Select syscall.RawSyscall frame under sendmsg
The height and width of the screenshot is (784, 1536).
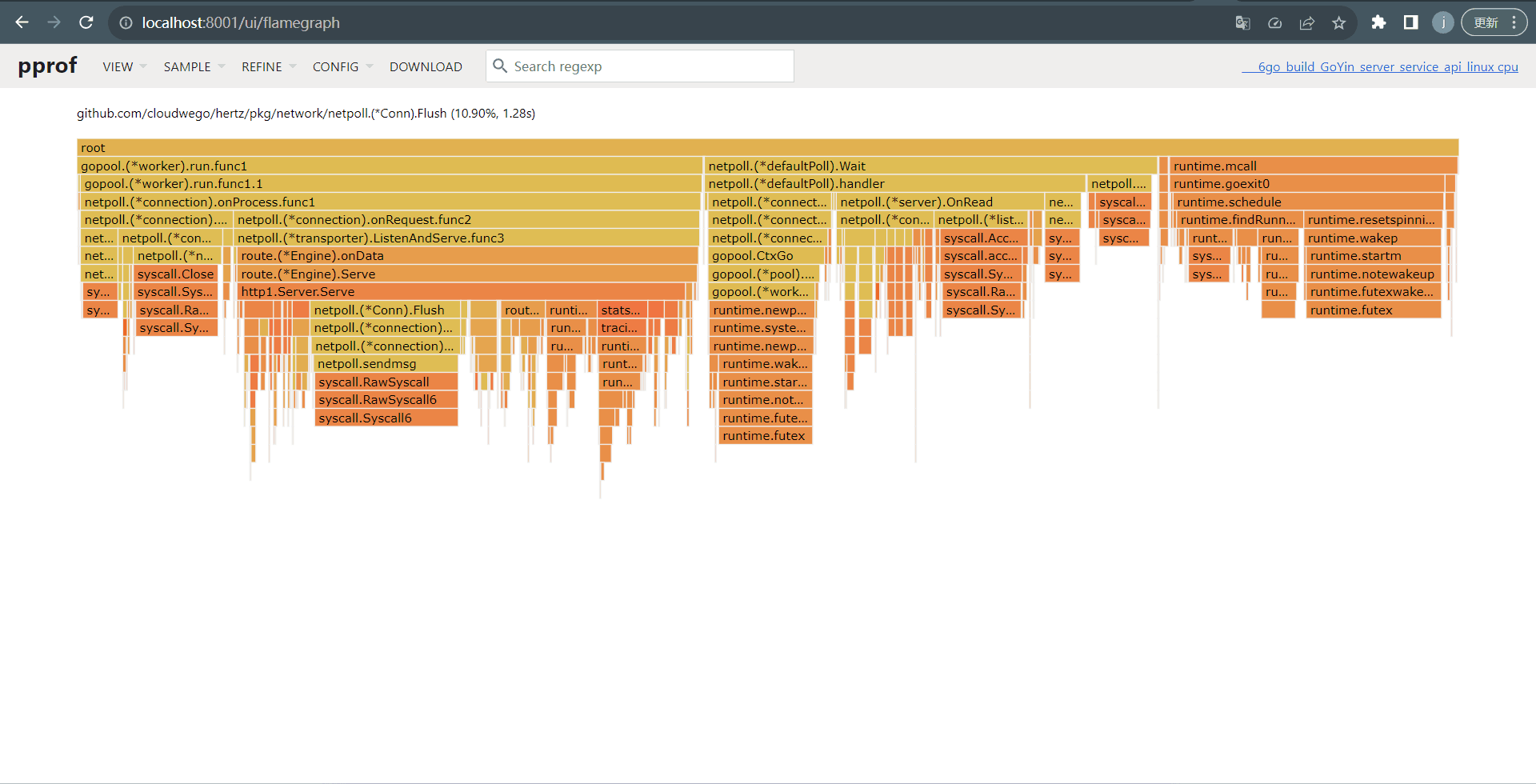click(386, 382)
